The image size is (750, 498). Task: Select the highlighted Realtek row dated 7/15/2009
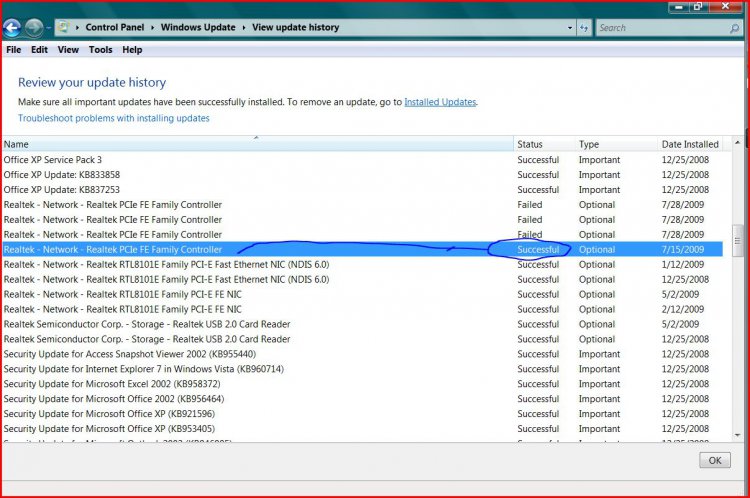[362, 249]
